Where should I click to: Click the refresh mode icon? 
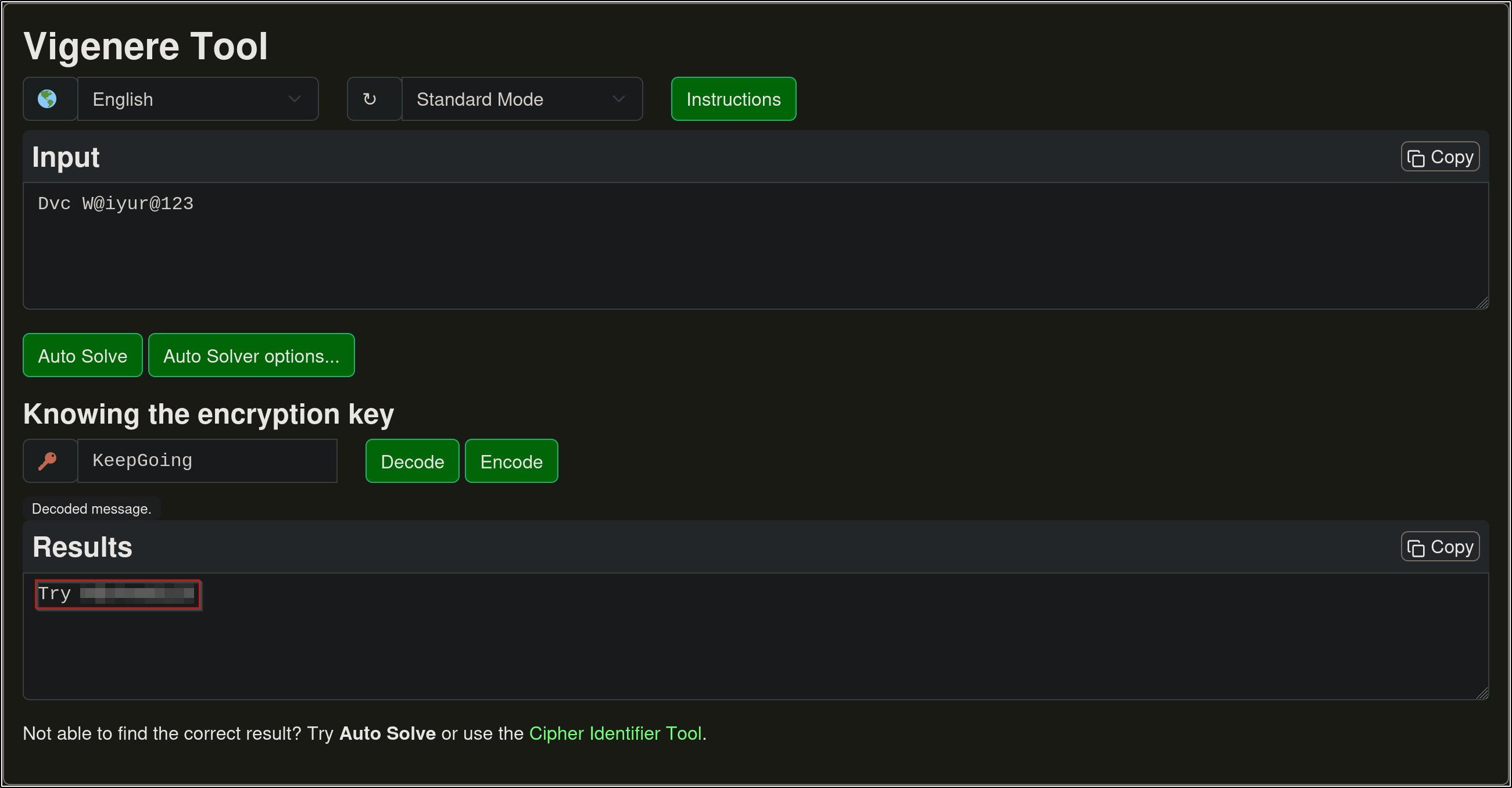(369, 99)
